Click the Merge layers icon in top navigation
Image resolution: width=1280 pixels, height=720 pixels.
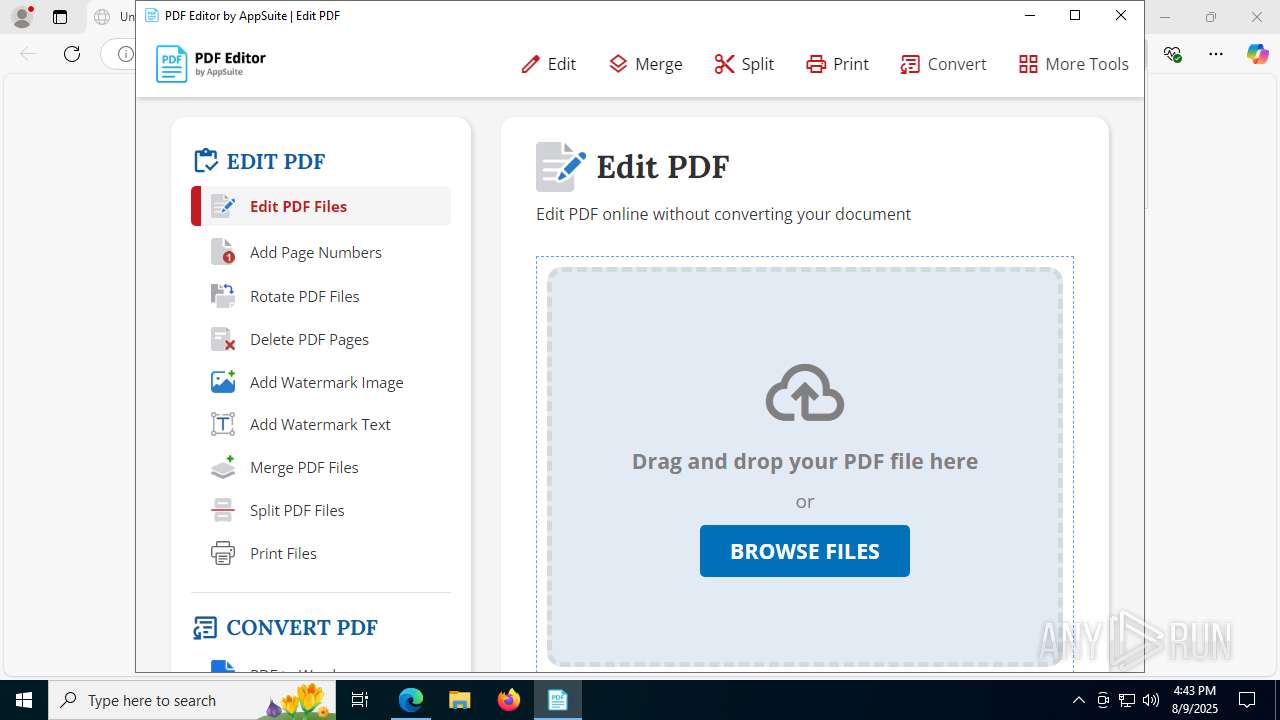[x=618, y=64]
